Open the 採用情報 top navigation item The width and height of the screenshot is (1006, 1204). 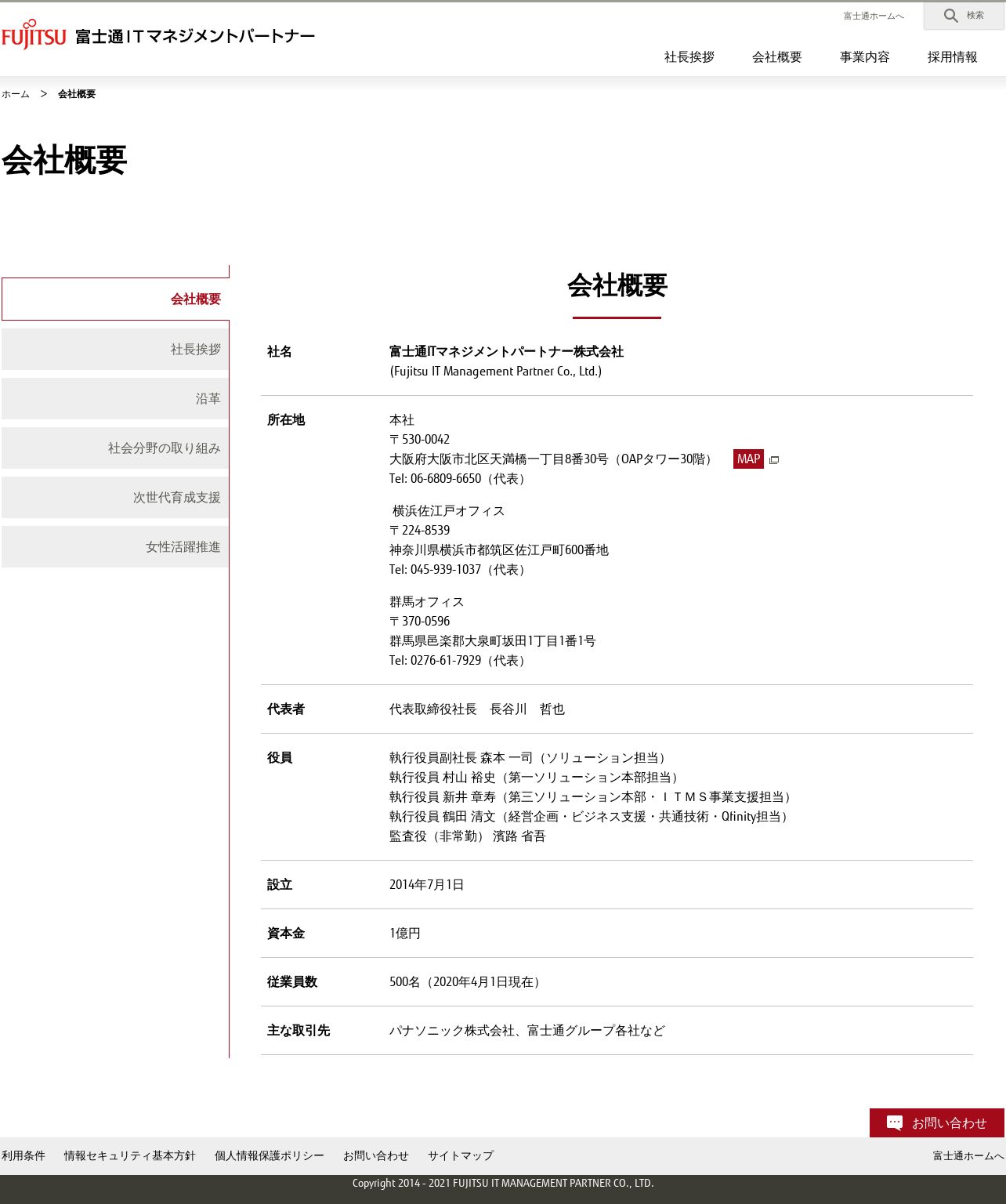[x=953, y=57]
